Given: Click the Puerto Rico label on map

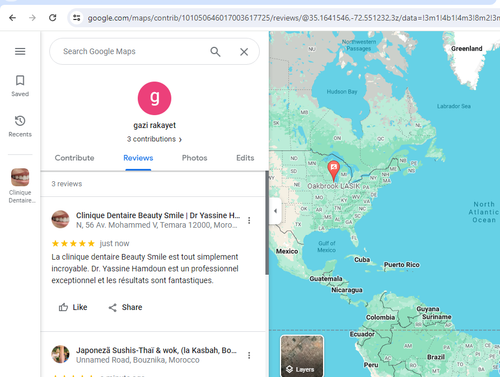Looking at the screenshot, I should (x=402, y=265).
